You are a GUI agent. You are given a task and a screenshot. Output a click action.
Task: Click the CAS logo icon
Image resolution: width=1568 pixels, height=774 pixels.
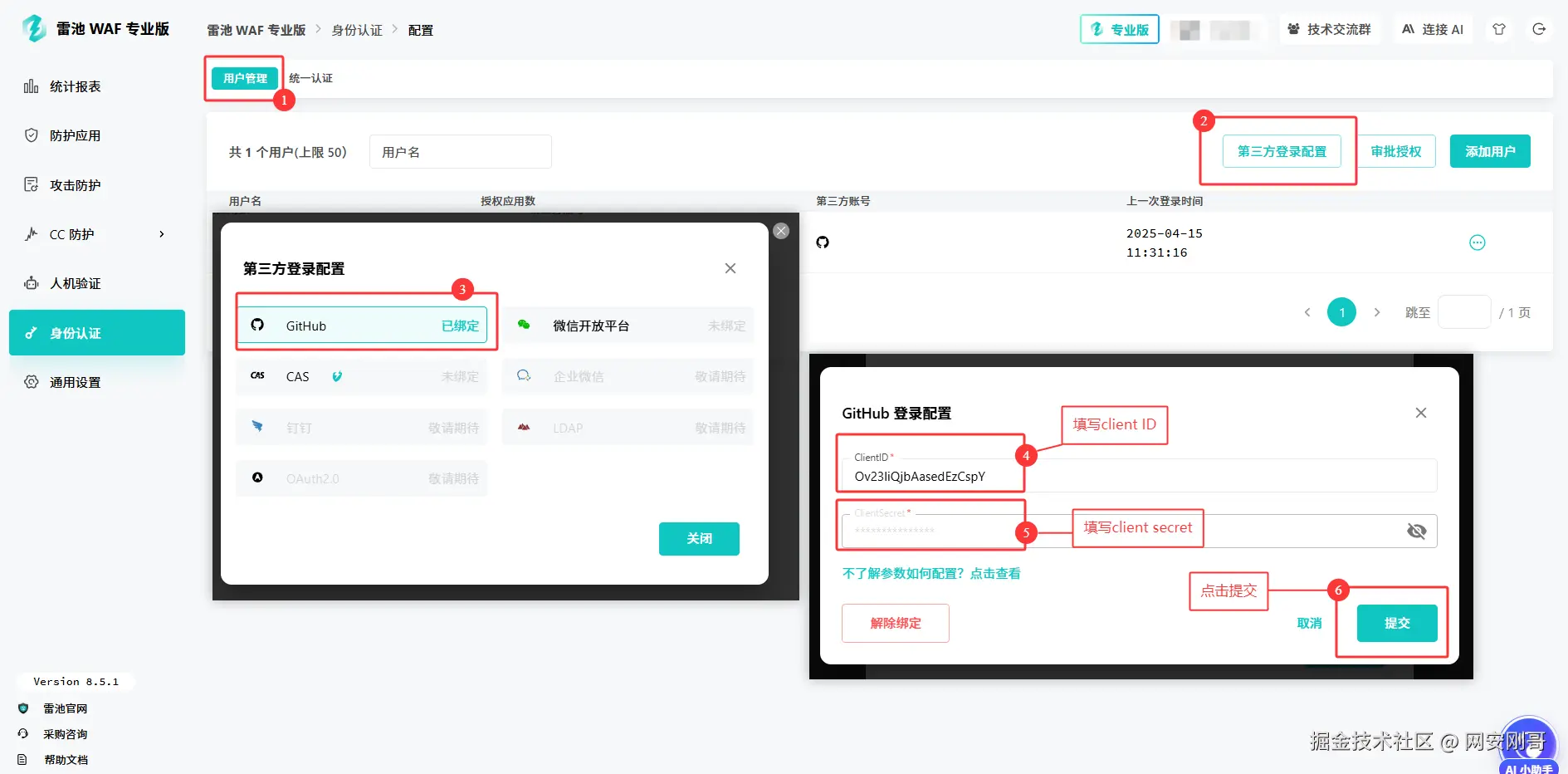tap(257, 375)
